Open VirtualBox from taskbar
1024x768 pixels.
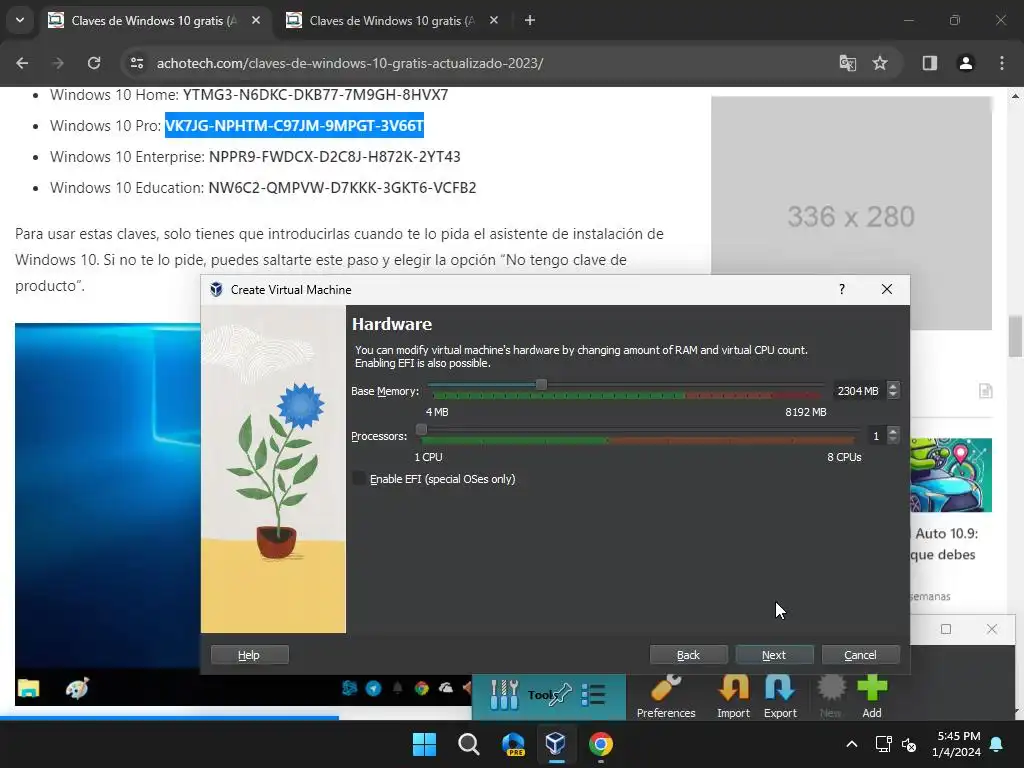tap(556, 744)
